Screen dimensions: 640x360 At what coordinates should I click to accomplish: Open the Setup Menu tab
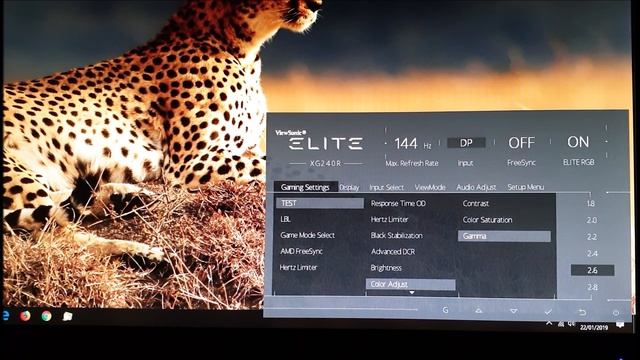pyautogui.click(x=525, y=187)
